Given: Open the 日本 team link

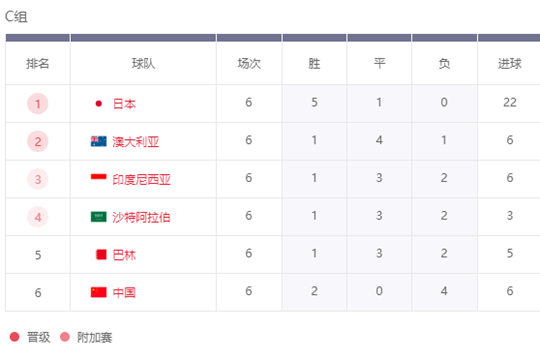Looking at the screenshot, I should click(124, 104).
